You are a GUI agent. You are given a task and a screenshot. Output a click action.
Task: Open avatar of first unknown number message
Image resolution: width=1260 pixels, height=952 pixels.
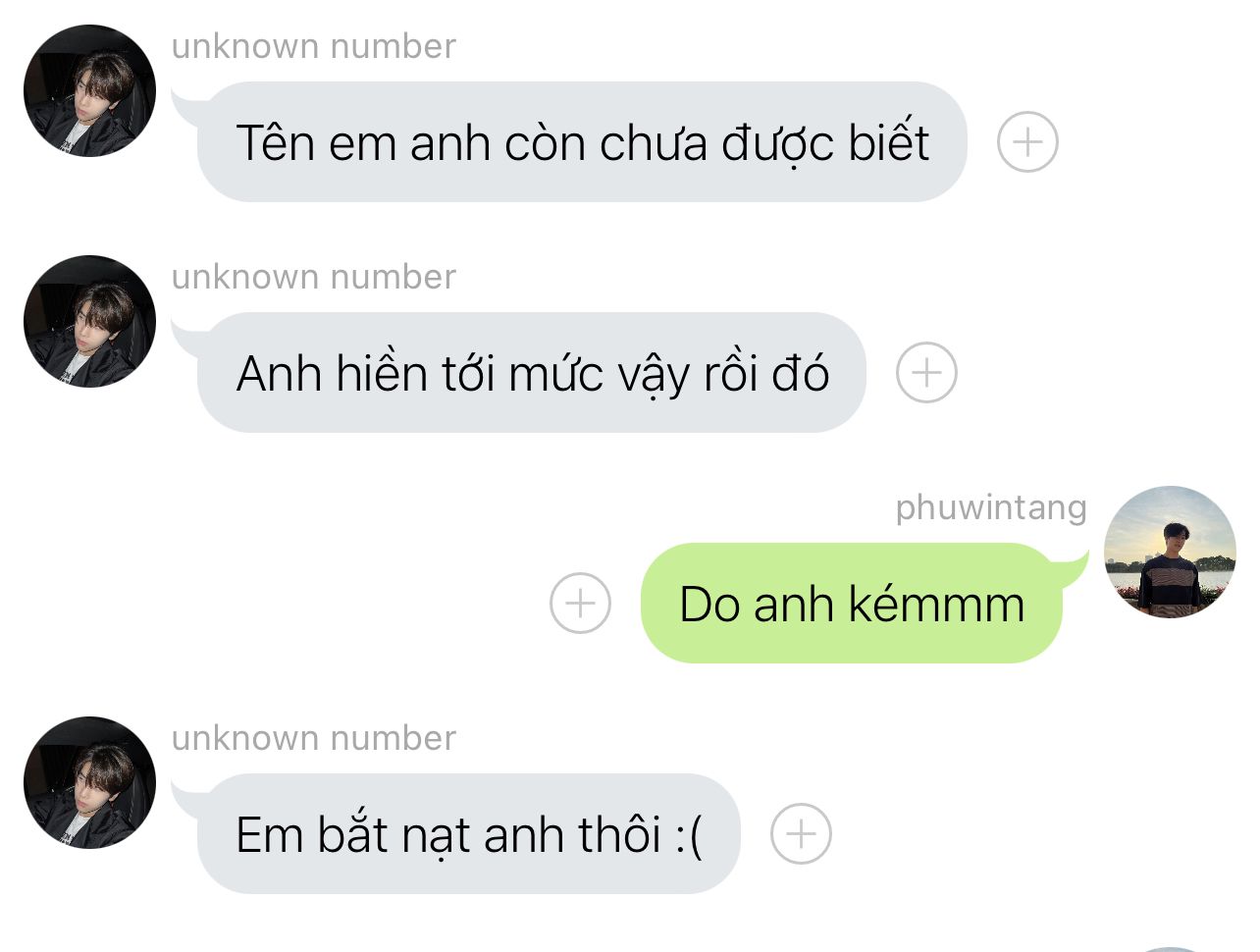[89, 91]
